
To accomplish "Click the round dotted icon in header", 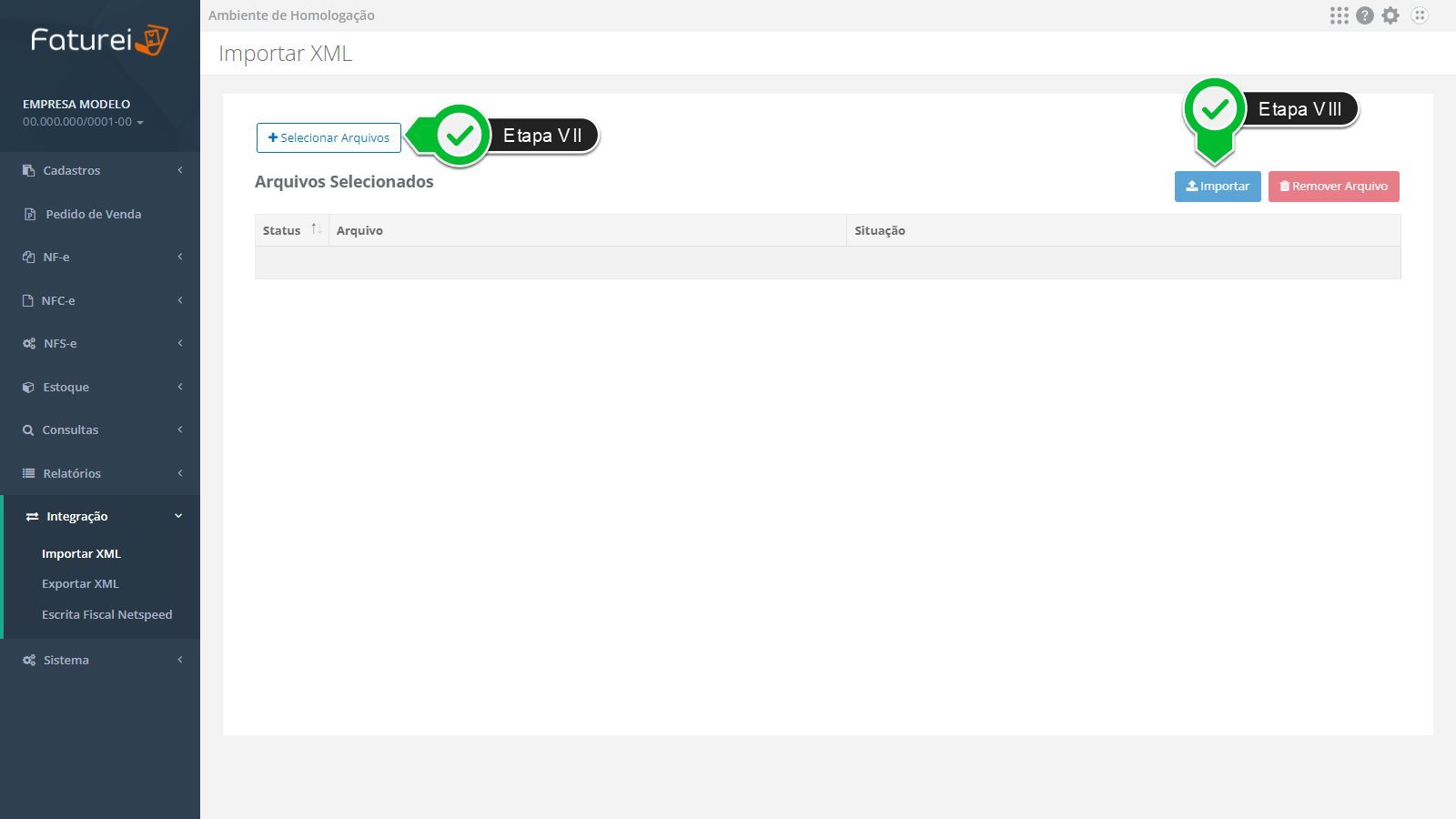I will tap(1420, 15).
